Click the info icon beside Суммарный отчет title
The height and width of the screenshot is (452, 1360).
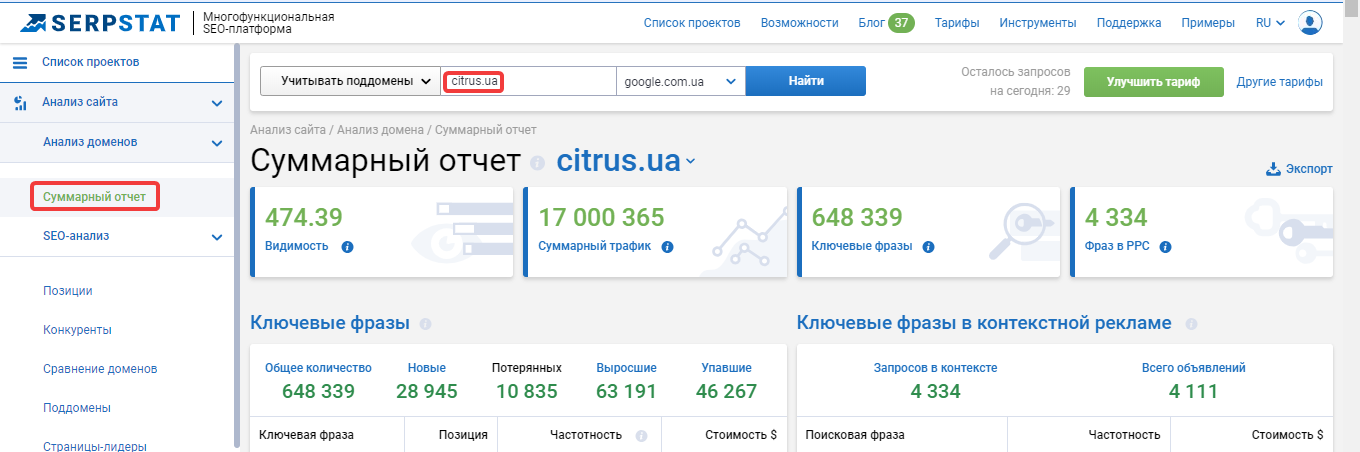click(x=537, y=162)
